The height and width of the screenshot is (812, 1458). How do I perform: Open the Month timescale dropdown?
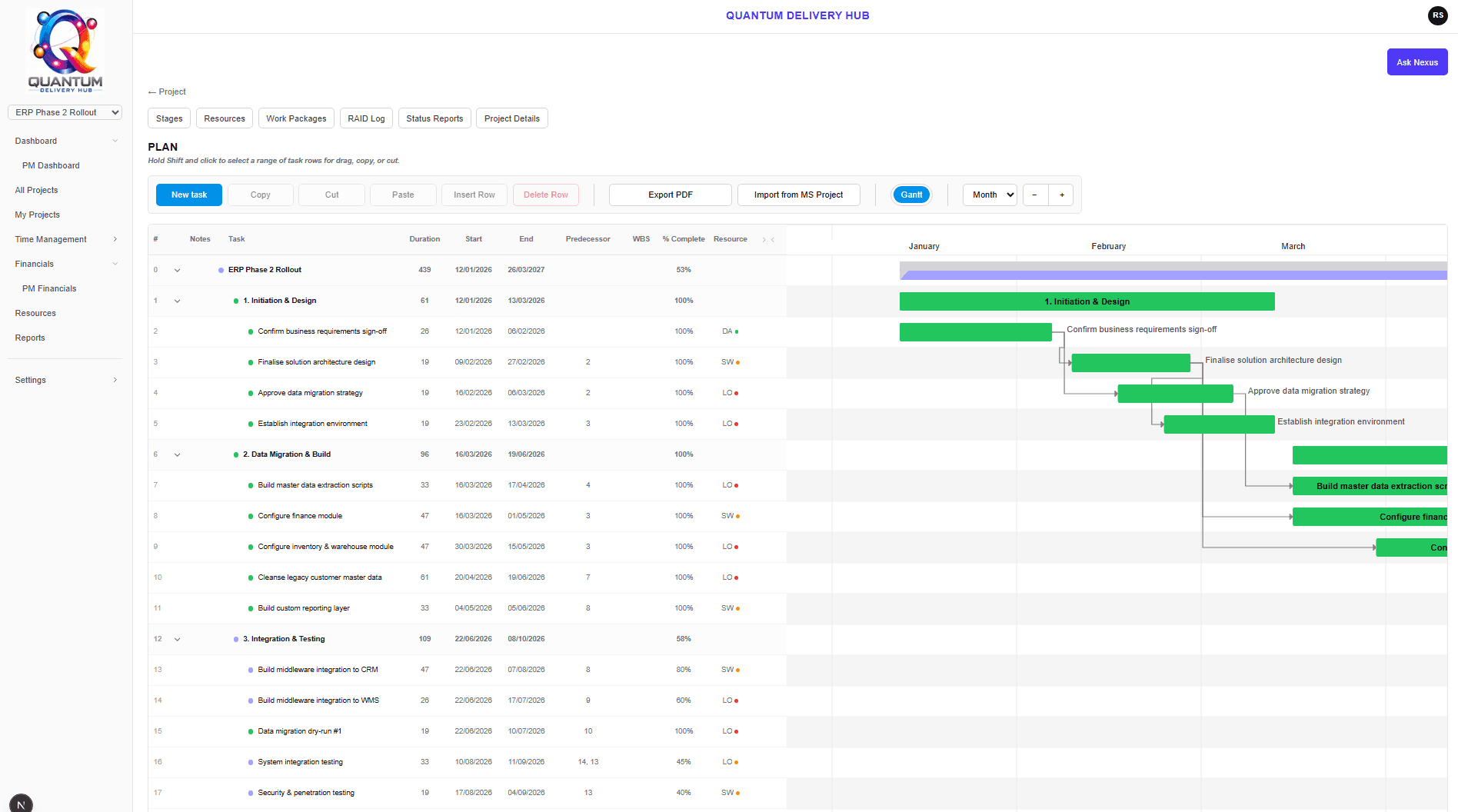pyautogui.click(x=990, y=195)
